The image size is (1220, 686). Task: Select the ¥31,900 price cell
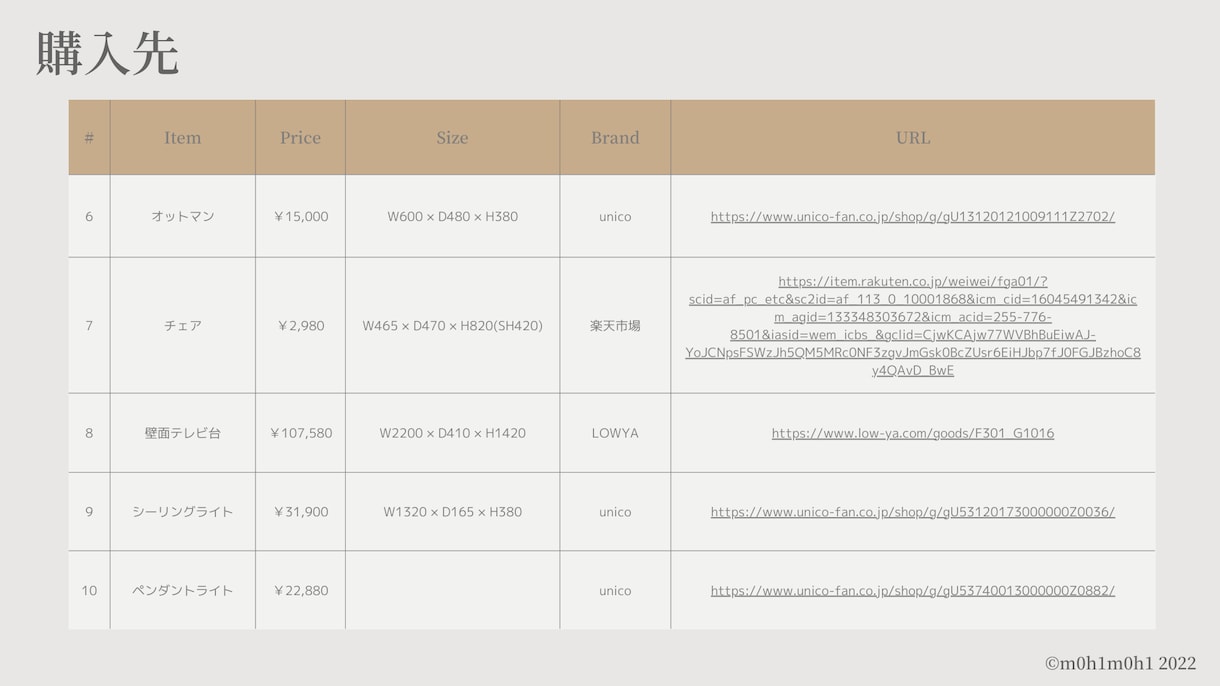[300, 512]
